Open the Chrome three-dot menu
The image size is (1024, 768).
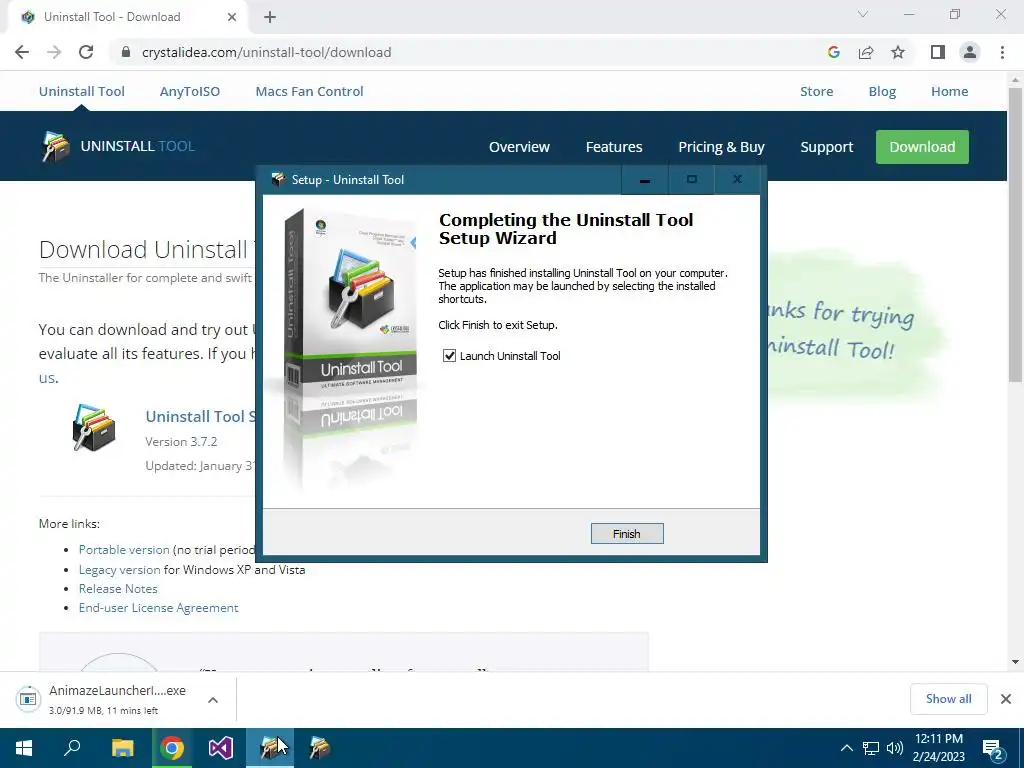click(1002, 52)
